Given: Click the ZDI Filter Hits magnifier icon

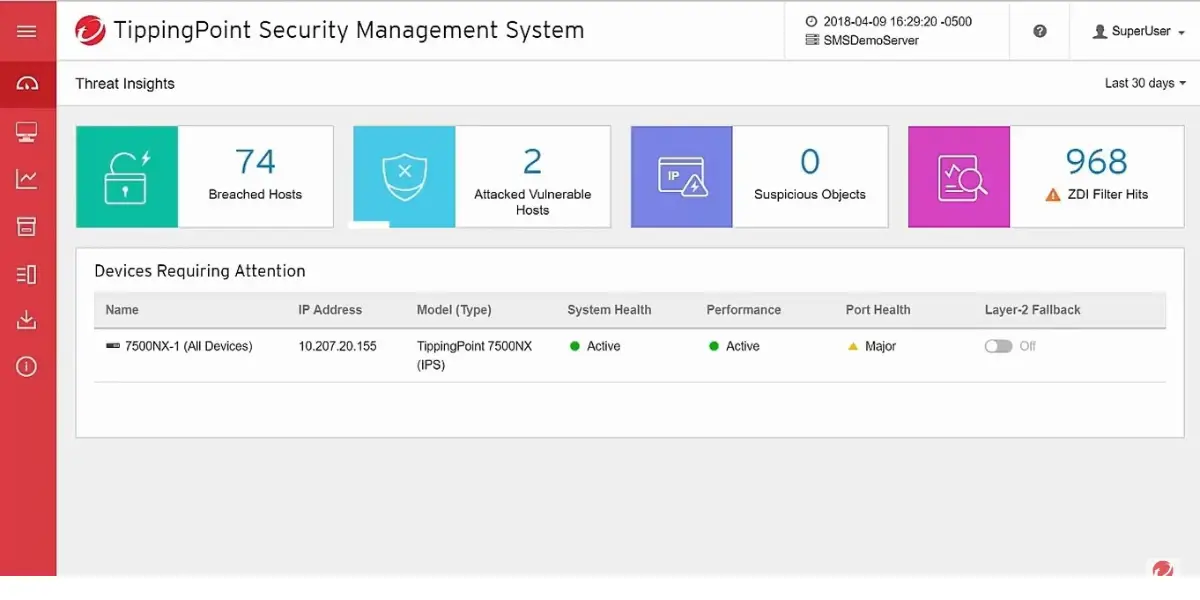Looking at the screenshot, I should click(x=960, y=176).
